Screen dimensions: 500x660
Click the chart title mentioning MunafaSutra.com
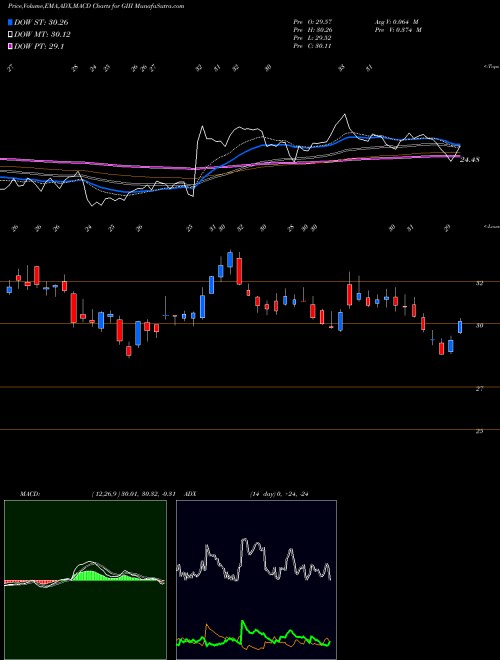pos(96,6)
